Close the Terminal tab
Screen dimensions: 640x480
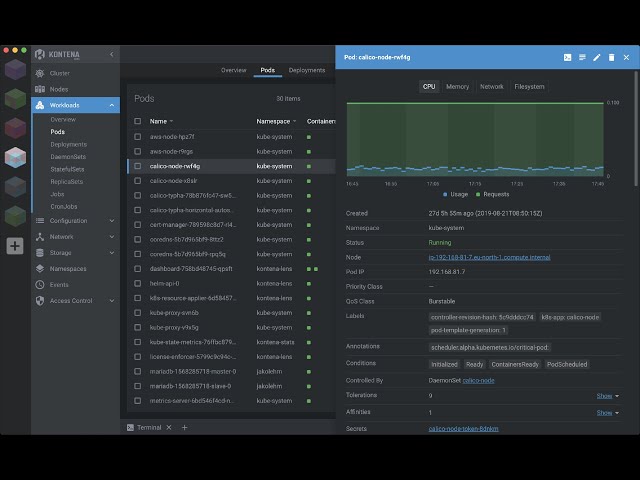169,427
